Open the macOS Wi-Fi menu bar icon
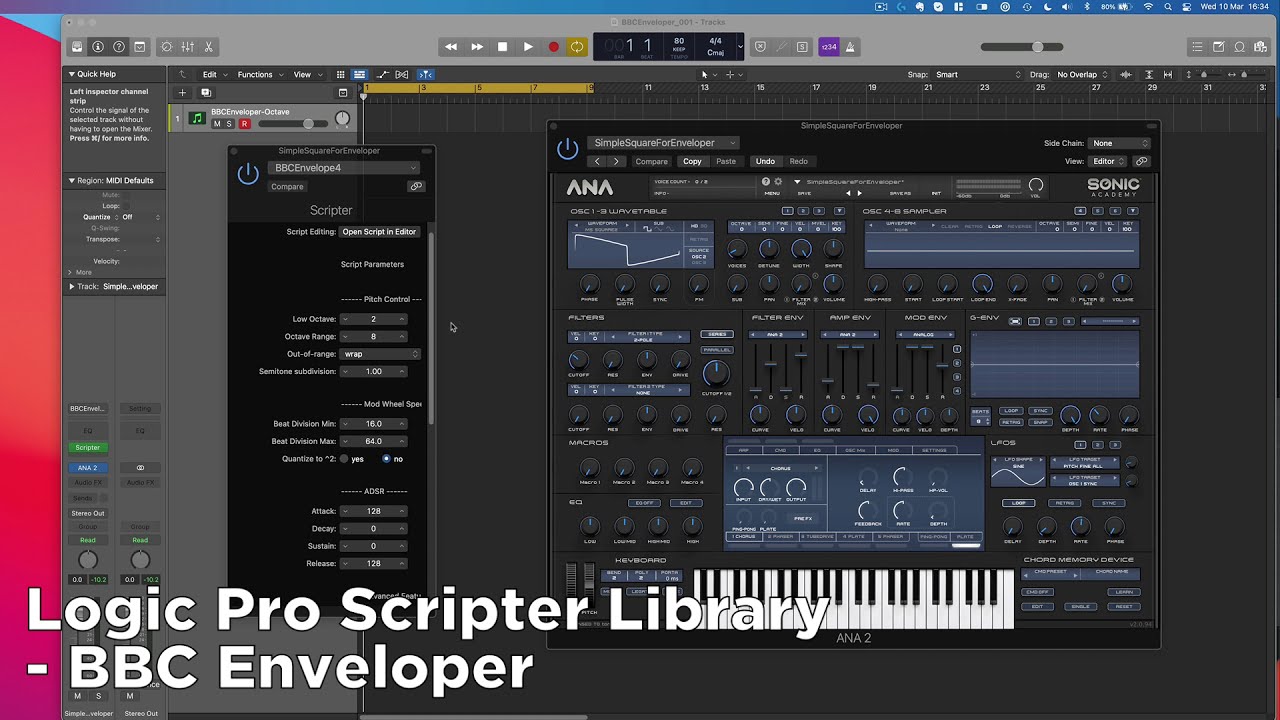Screen dimensions: 1280x720 (x=1148, y=7)
